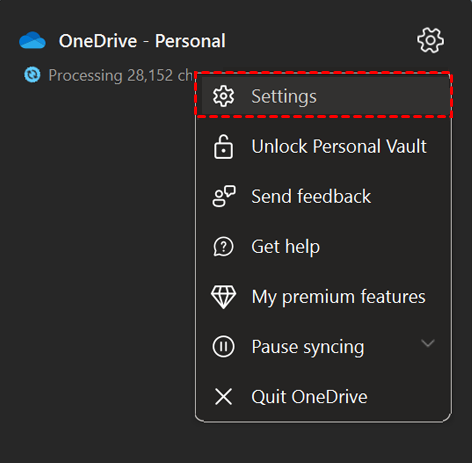Click the blue OneDrive cloud logo

pos(32,41)
